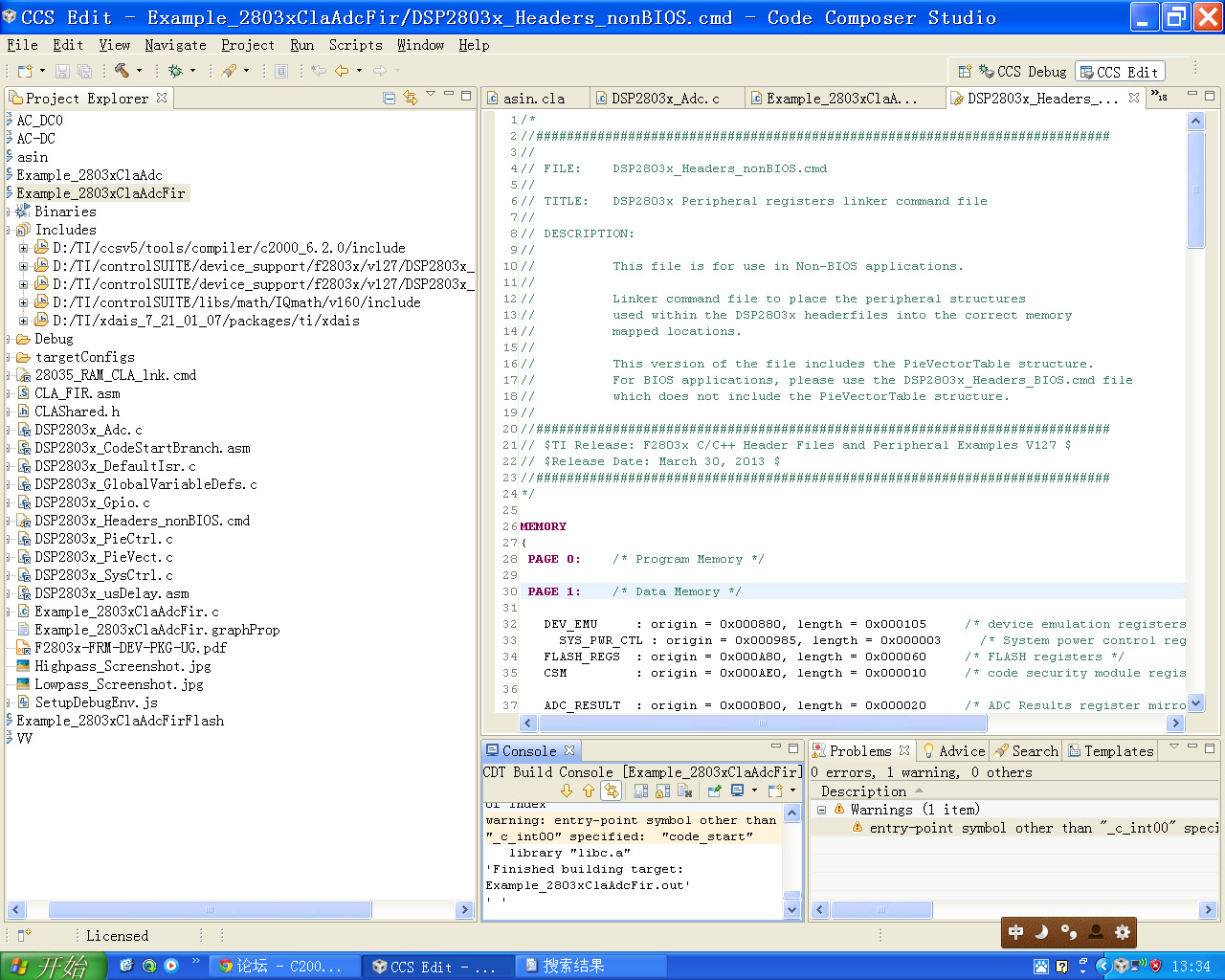Screen dimensions: 1225x980
Task: Switch to CCS Debug perspective
Action: click(x=1021, y=72)
